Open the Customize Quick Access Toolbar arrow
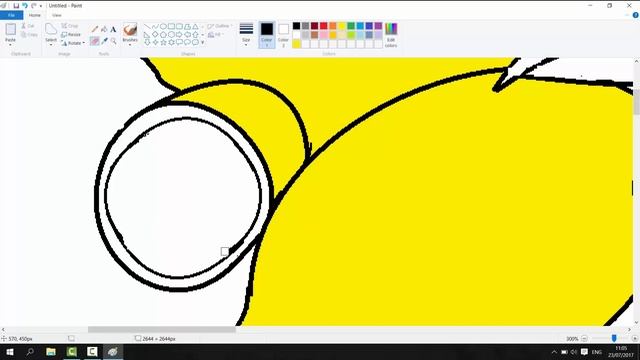 41,6
